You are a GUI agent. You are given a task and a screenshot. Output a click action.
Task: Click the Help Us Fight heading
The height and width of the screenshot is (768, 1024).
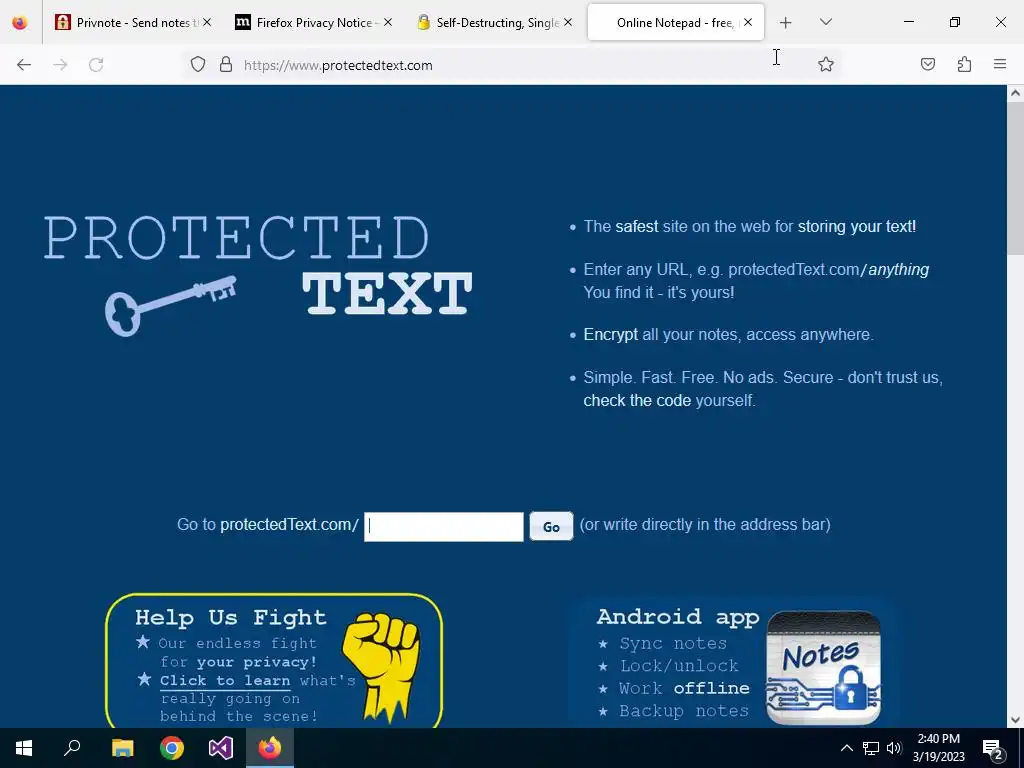[231, 617]
